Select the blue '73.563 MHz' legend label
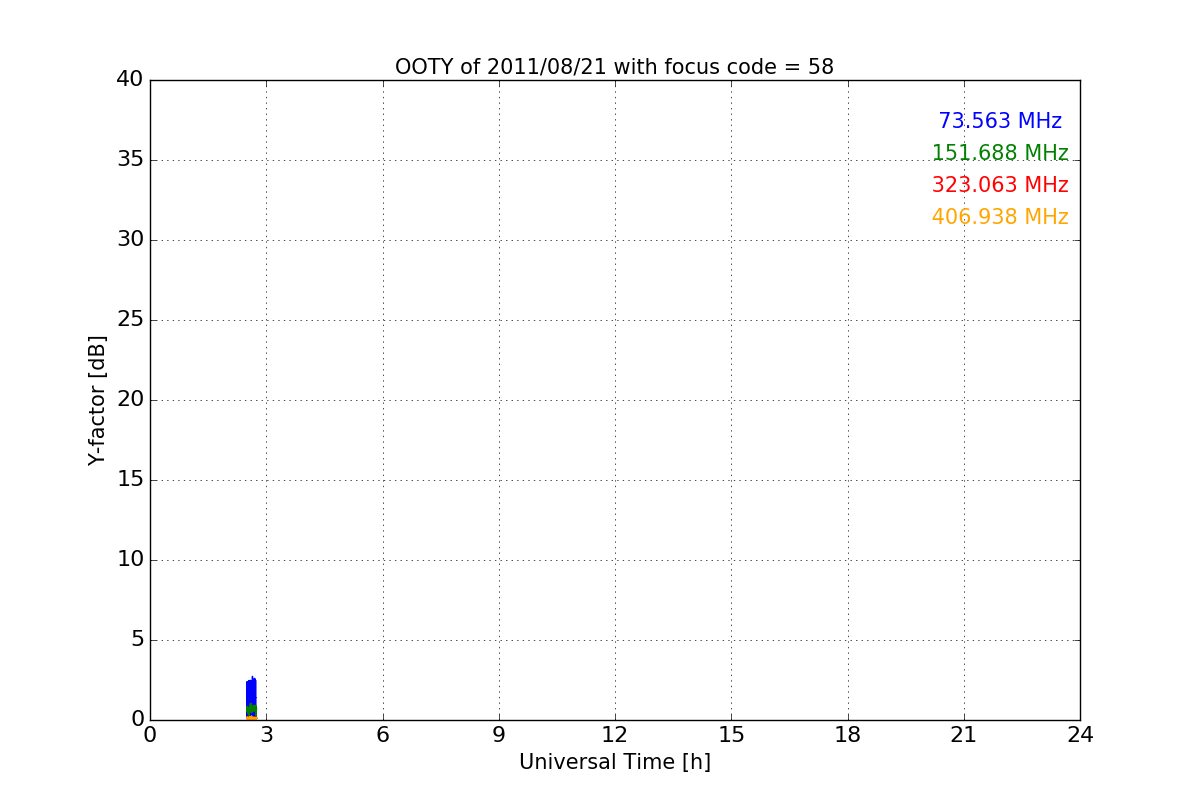The width and height of the screenshot is (1200, 800). (x=1000, y=121)
